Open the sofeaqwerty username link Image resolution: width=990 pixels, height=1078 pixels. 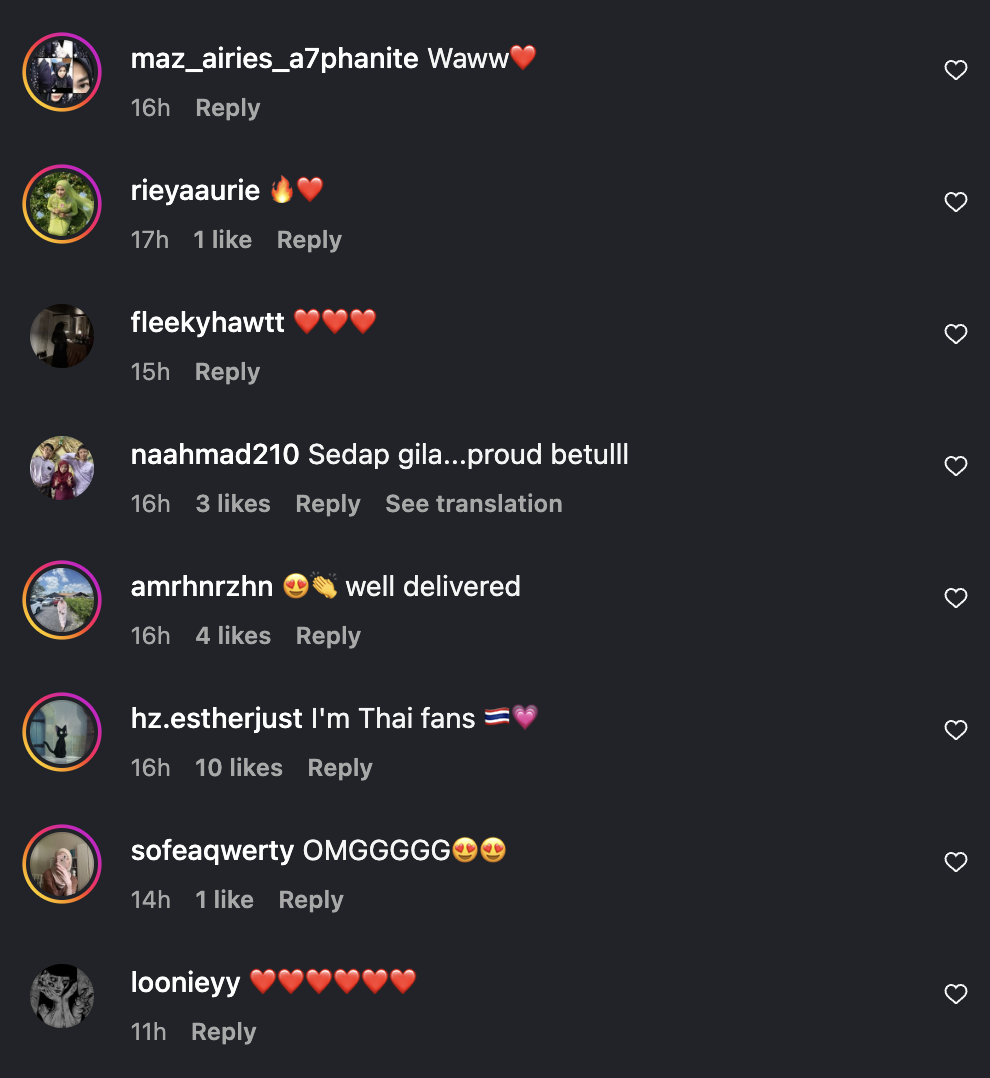pyautogui.click(x=212, y=851)
